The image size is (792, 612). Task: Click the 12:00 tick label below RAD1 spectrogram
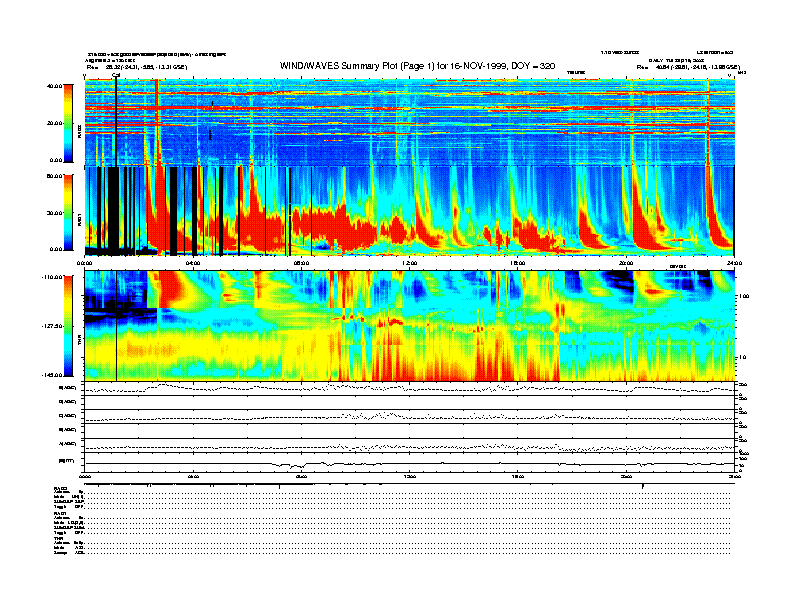410,263
